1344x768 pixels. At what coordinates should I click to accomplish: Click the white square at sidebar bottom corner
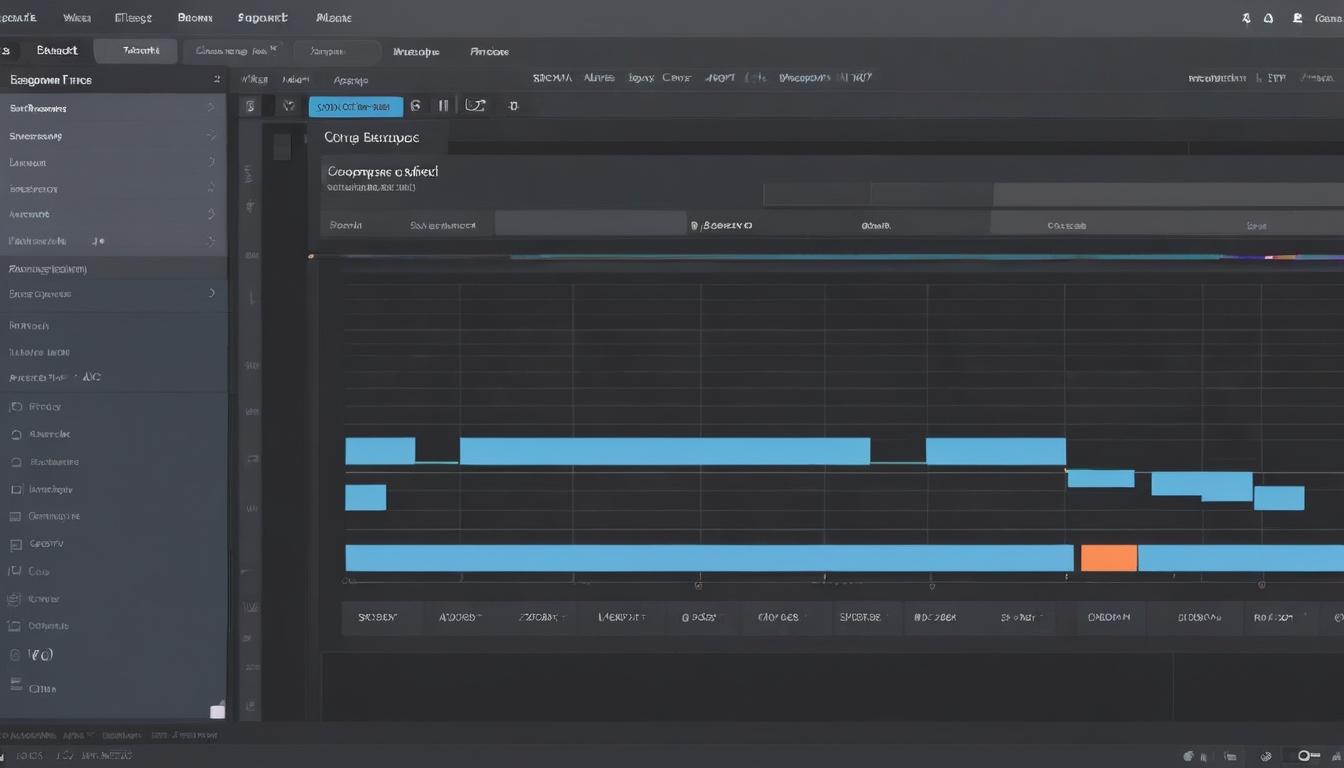pyautogui.click(x=217, y=711)
